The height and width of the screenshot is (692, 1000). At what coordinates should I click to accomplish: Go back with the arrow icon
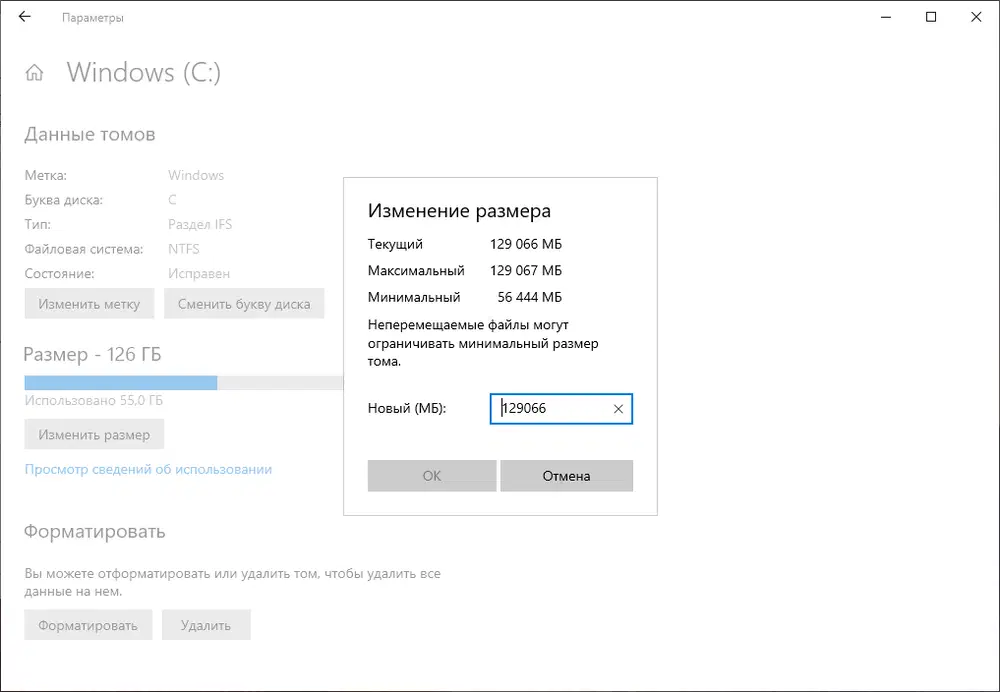click(x=25, y=17)
